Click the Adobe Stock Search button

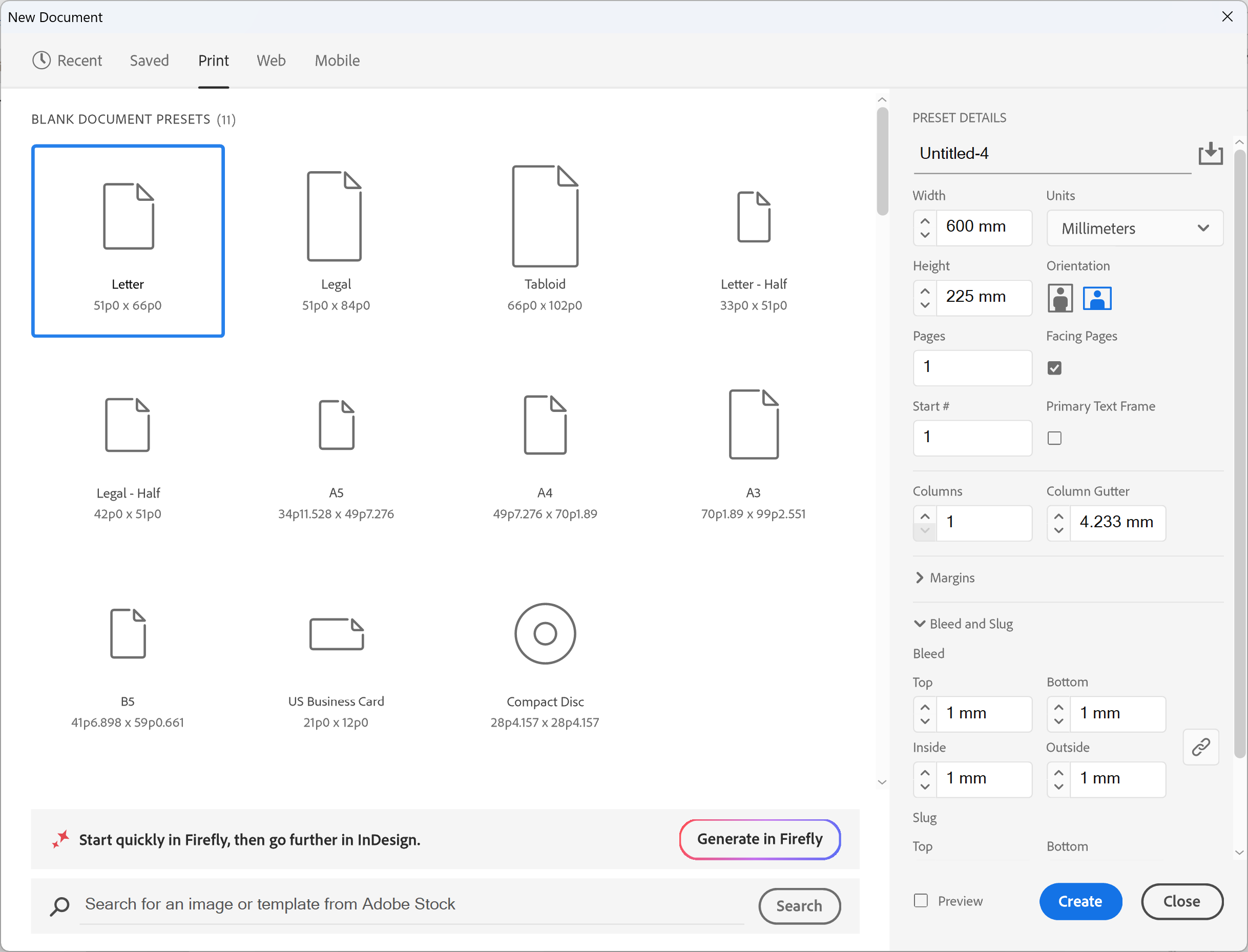pyautogui.click(x=799, y=905)
